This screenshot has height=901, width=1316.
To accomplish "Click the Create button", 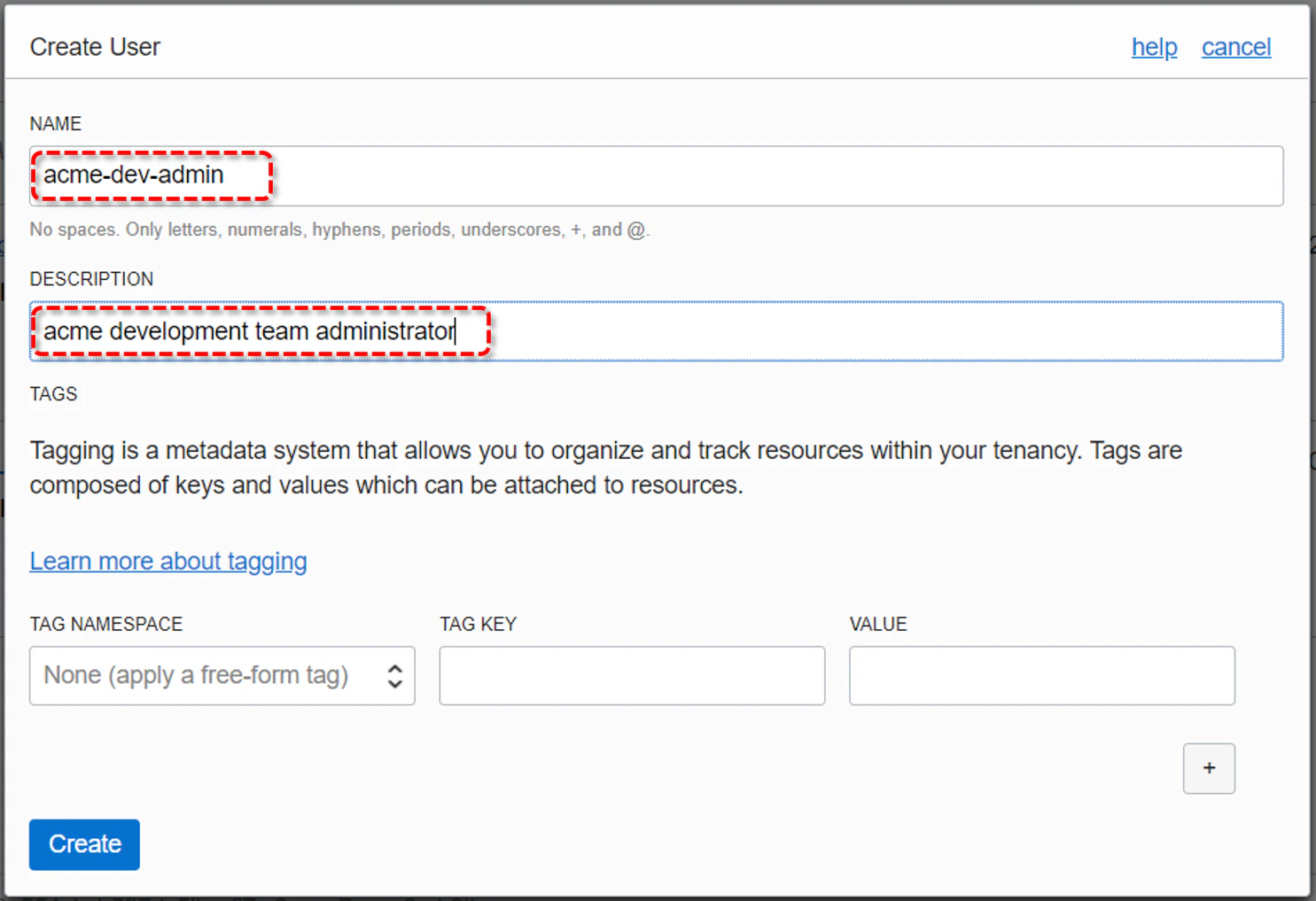I will point(84,844).
